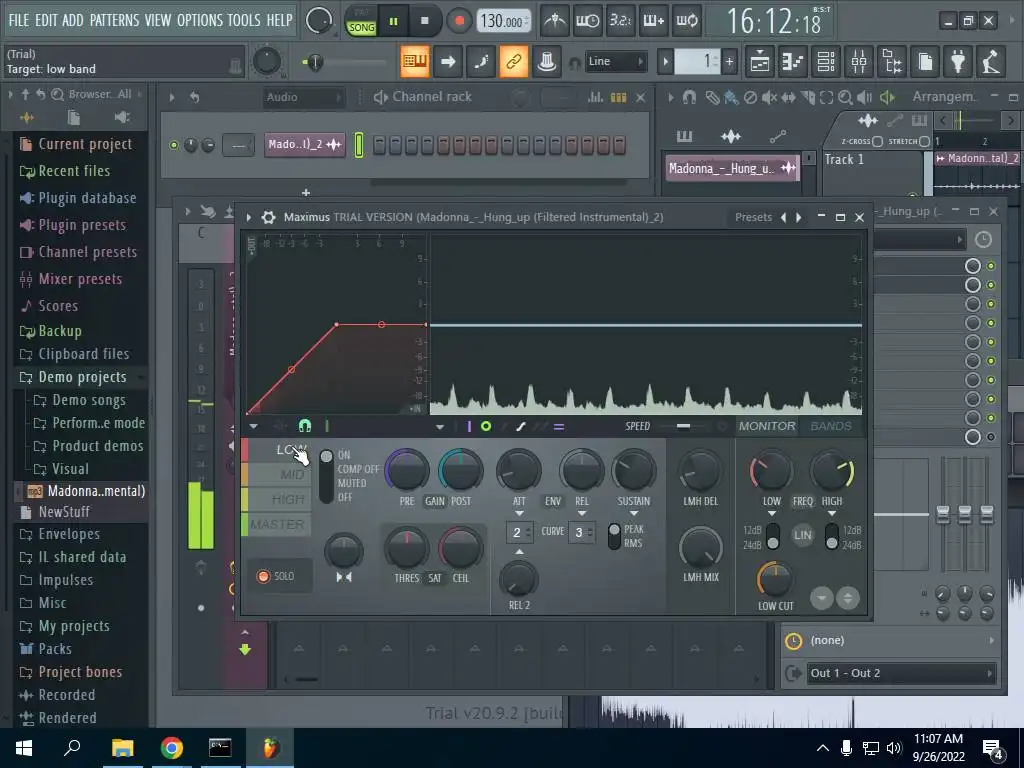Open the browser and plugin picker icon
Image resolution: width=1024 pixels, height=768 pixels.
893,61
